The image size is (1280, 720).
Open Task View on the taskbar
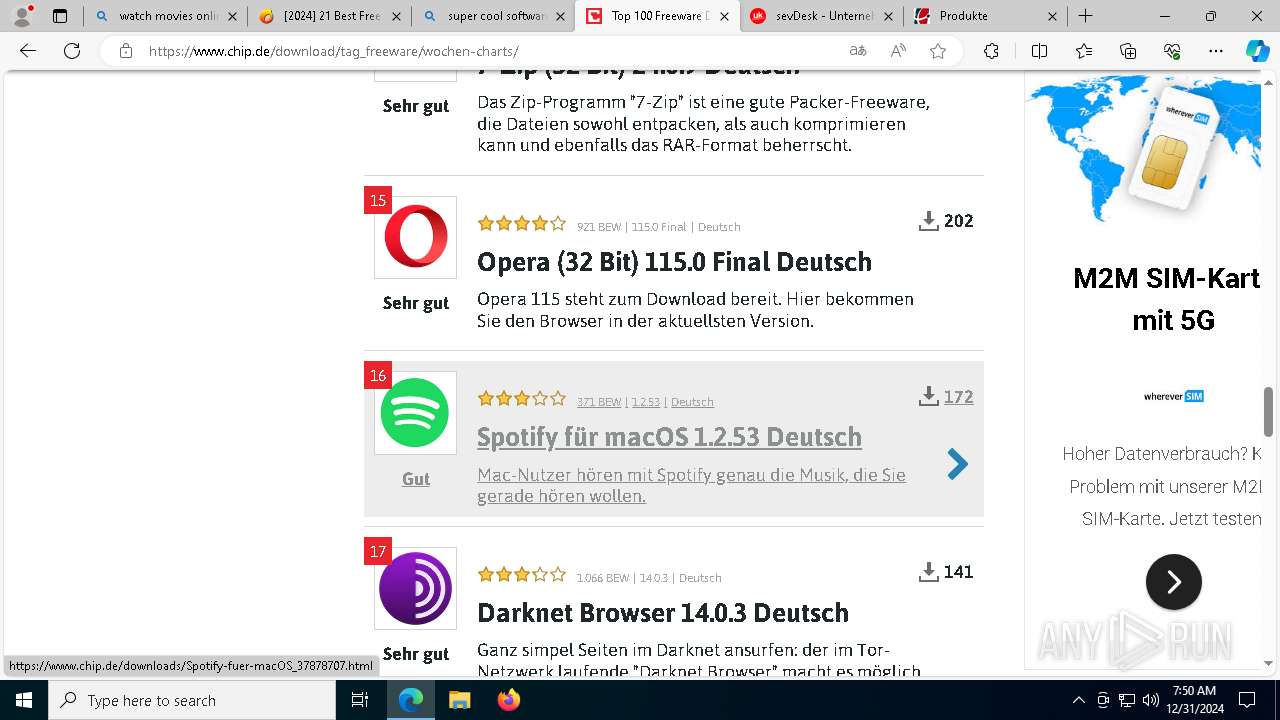tap(360, 700)
